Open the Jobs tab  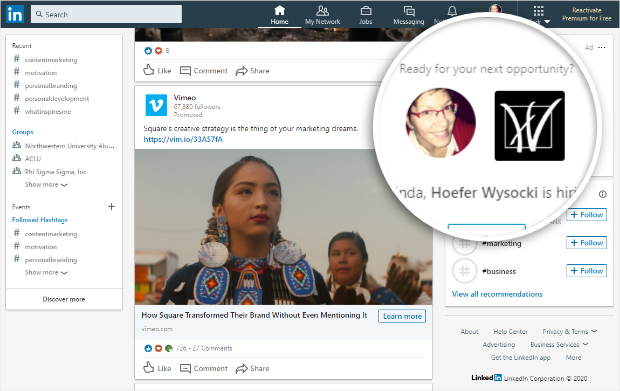[365, 15]
